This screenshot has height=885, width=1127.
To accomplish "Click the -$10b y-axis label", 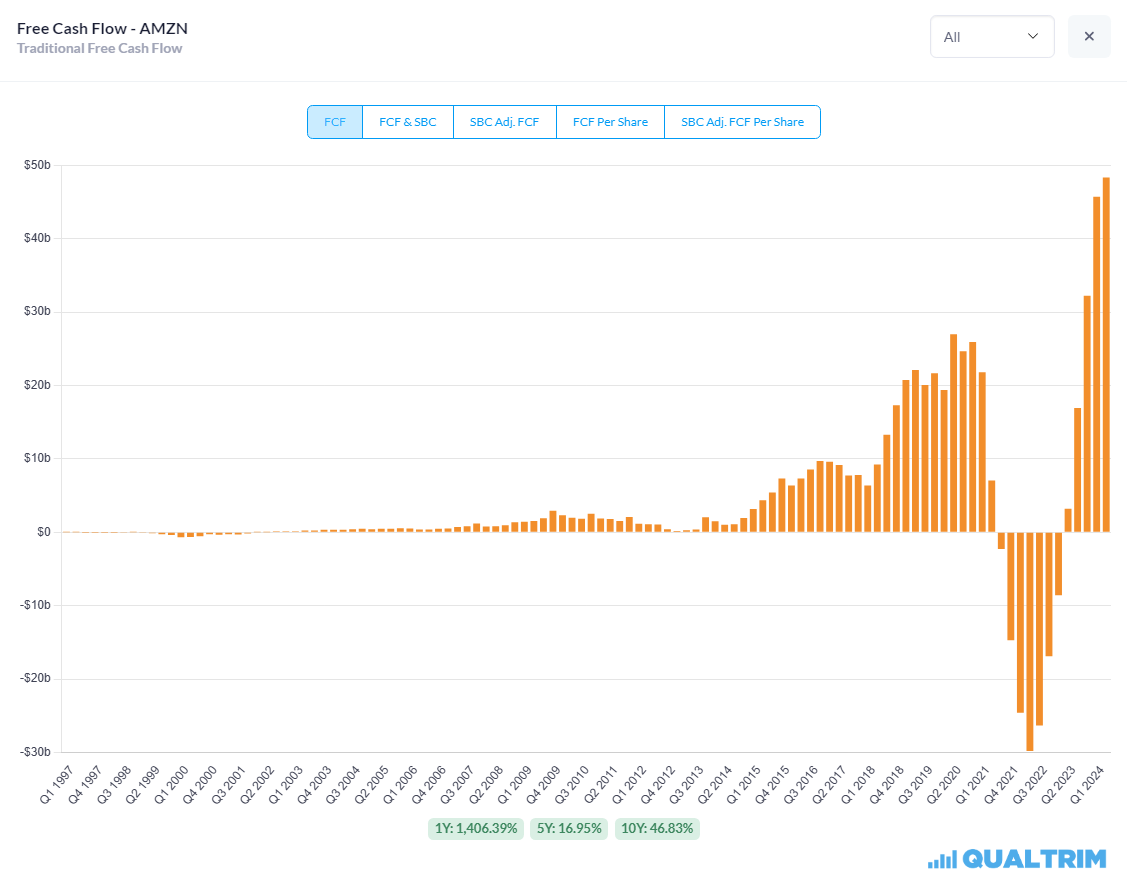I will coord(35,605).
